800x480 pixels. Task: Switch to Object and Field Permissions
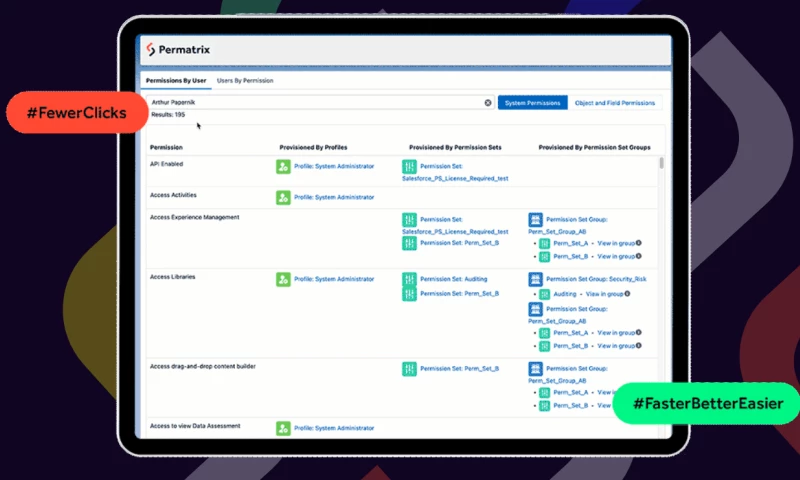pos(614,103)
